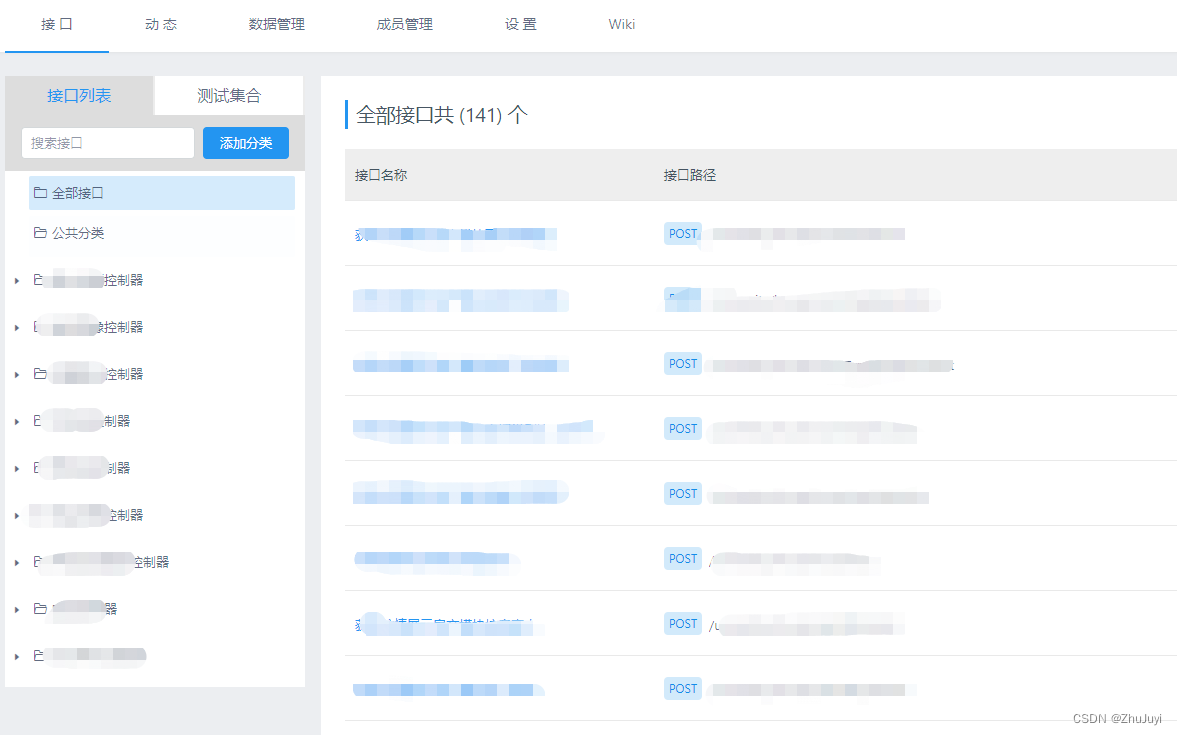Open the 设置 page
The image size is (1177, 735).
click(x=520, y=25)
